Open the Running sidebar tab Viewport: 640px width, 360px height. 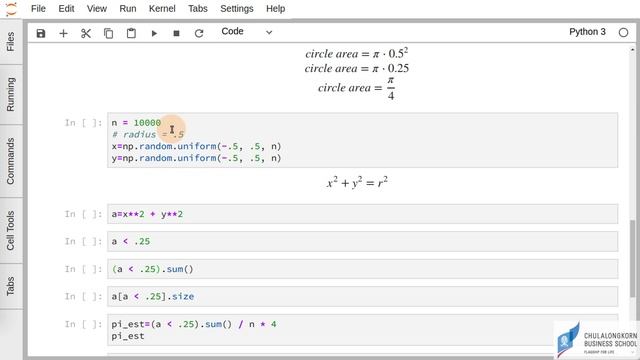[x=11, y=94]
